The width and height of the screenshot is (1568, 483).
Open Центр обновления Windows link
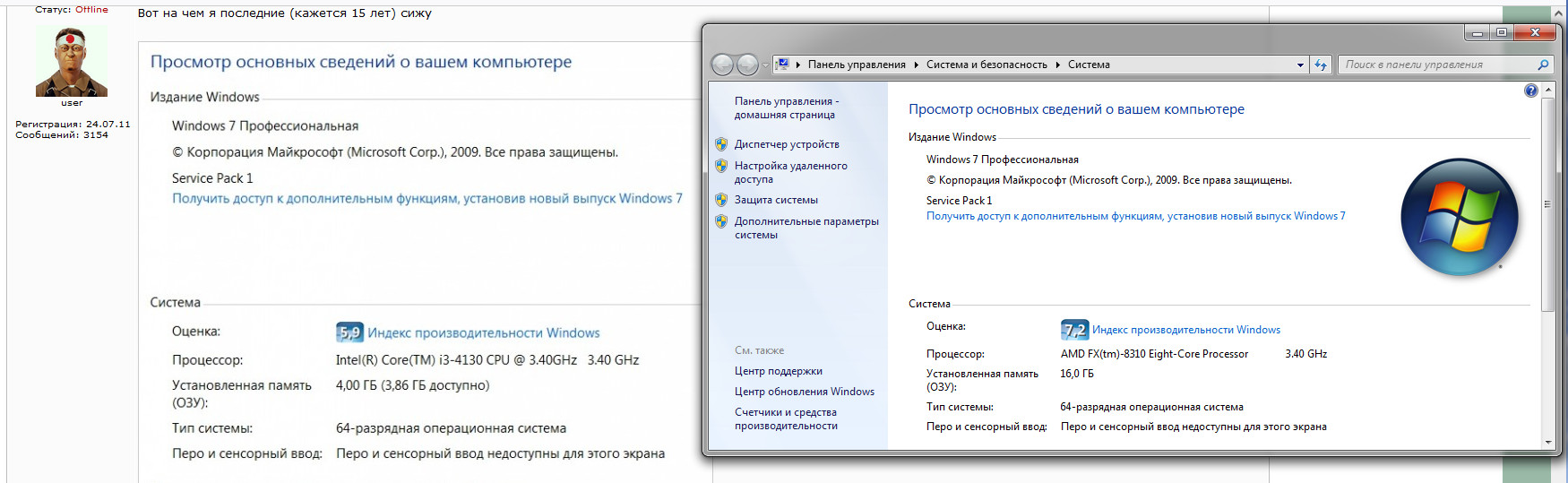coord(805,392)
